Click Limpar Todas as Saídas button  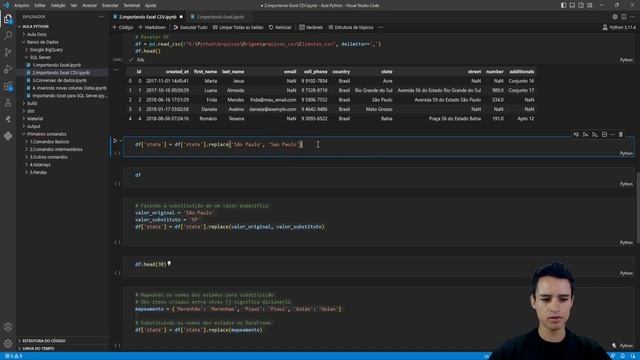(238, 27)
